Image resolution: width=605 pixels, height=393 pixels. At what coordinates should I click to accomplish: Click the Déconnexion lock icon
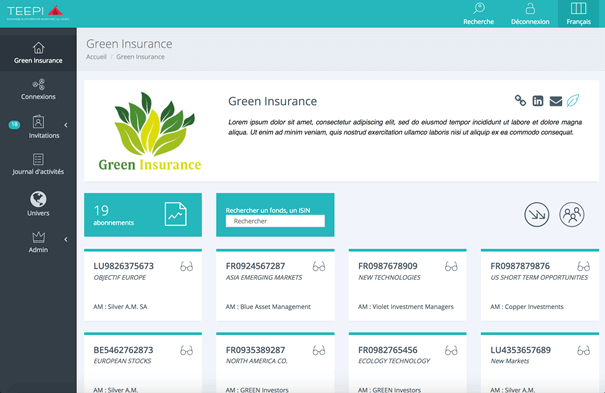coord(530,8)
